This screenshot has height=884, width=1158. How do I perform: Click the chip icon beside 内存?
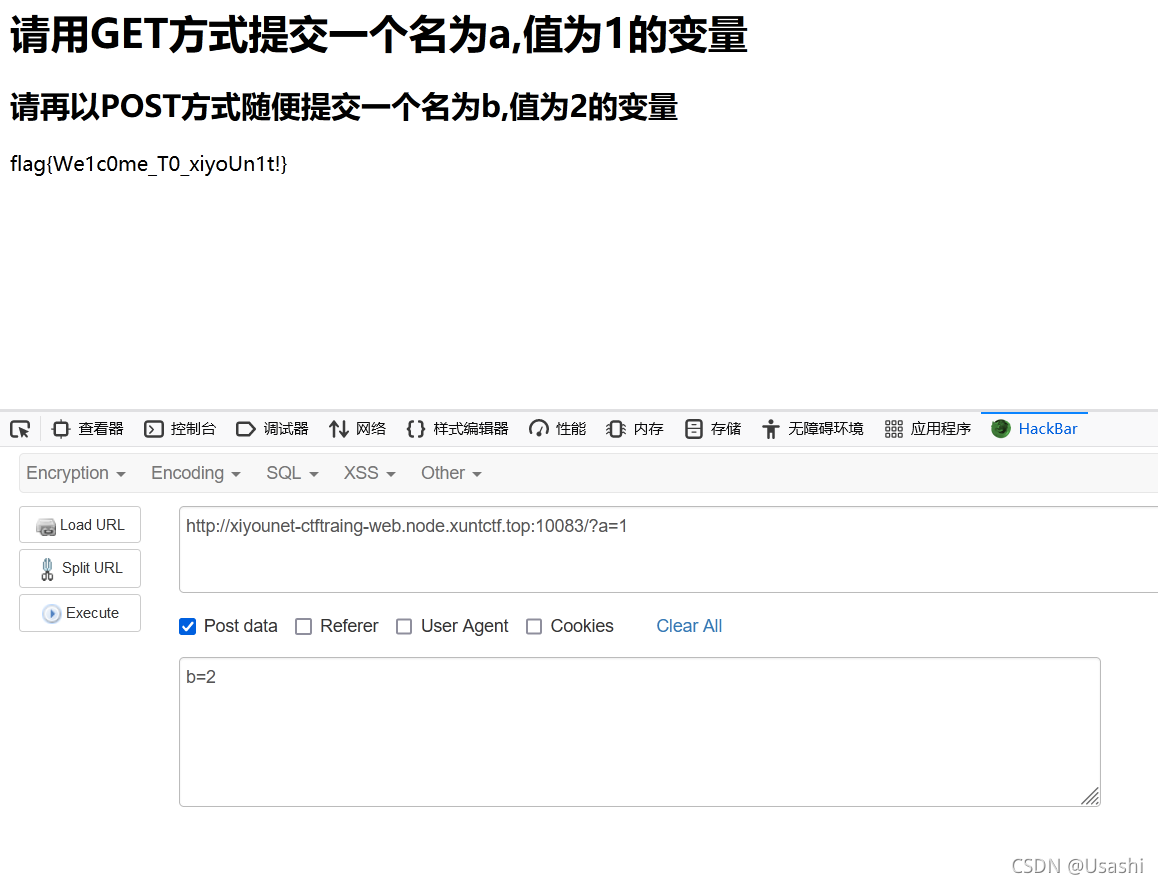coord(616,429)
